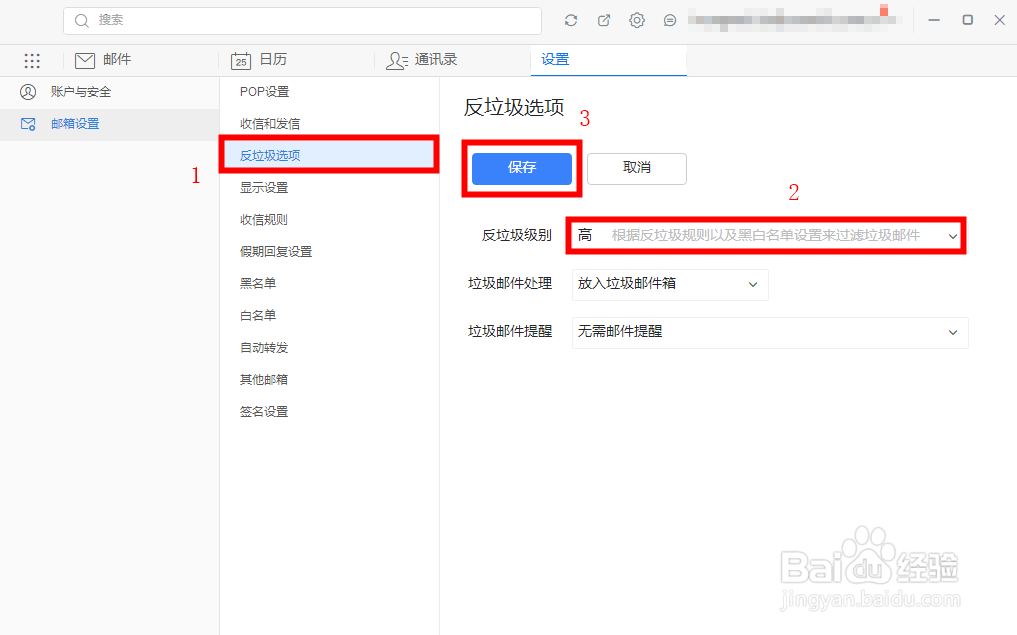Viewport: 1017px width, 635px height.
Task: Click the feedback message bubble icon
Action: click(x=670, y=19)
